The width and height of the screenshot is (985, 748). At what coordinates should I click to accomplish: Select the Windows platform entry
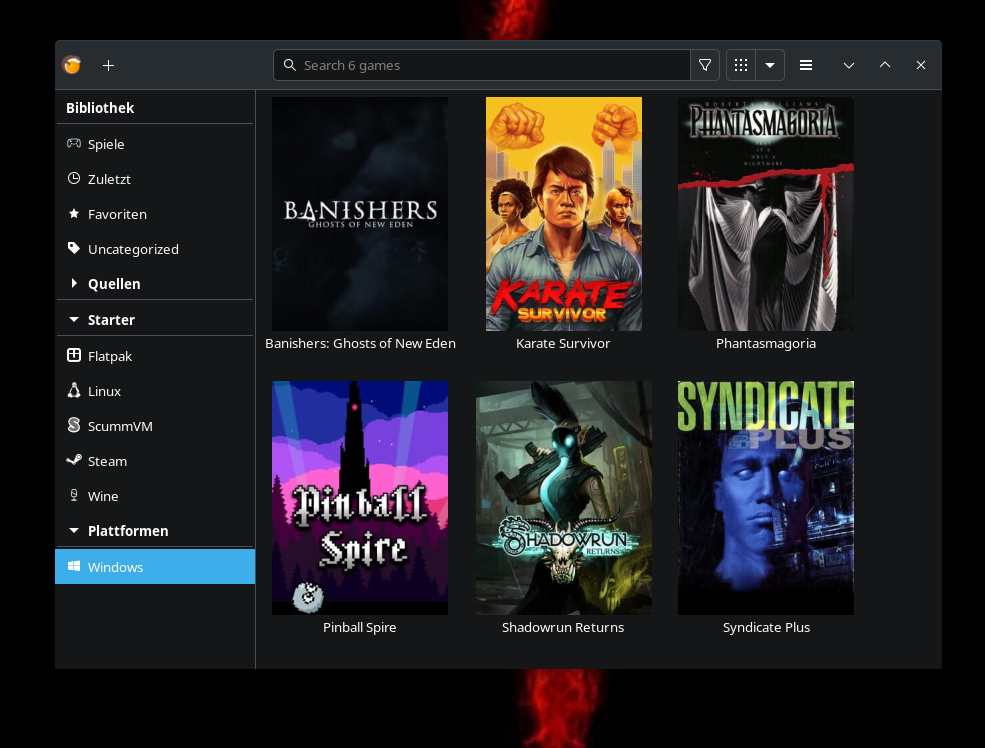point(155,566)
